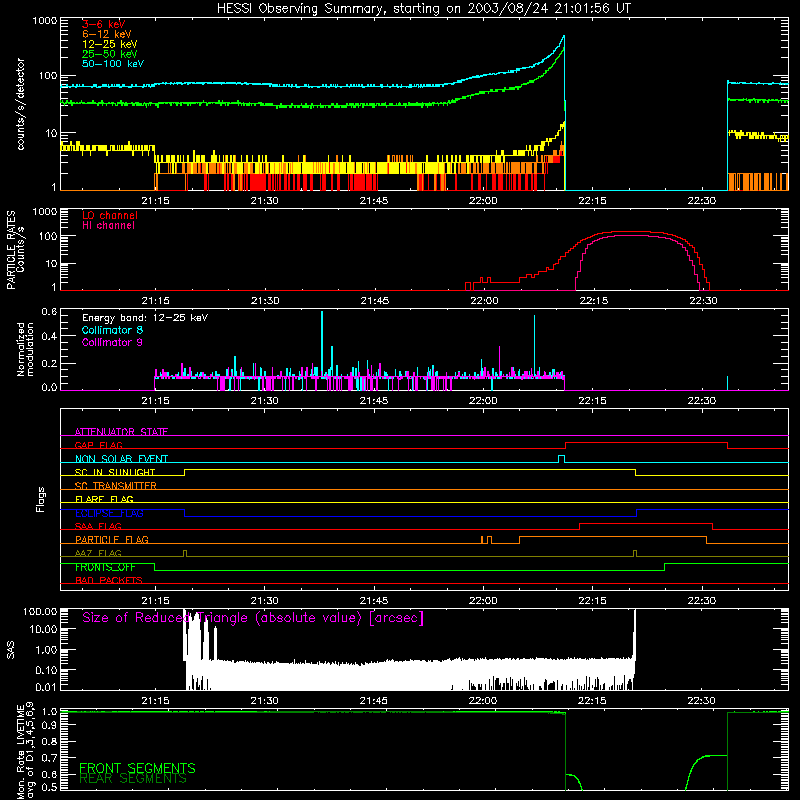Click the 0.7 value on livetime axis
This screenshot has width=800, height=800.
pos(49,758)
